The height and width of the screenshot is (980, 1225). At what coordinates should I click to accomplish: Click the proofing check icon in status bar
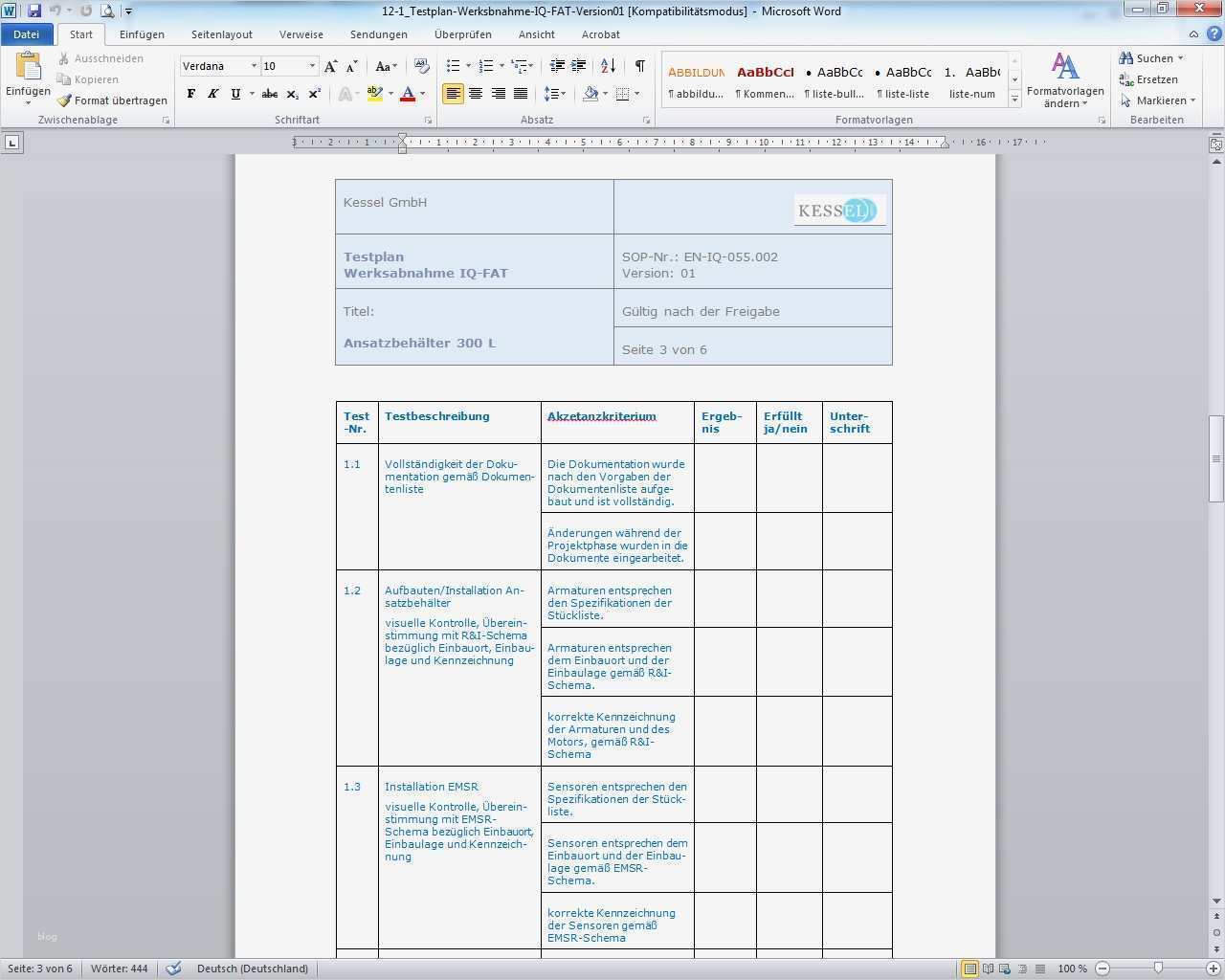[173, 969]
